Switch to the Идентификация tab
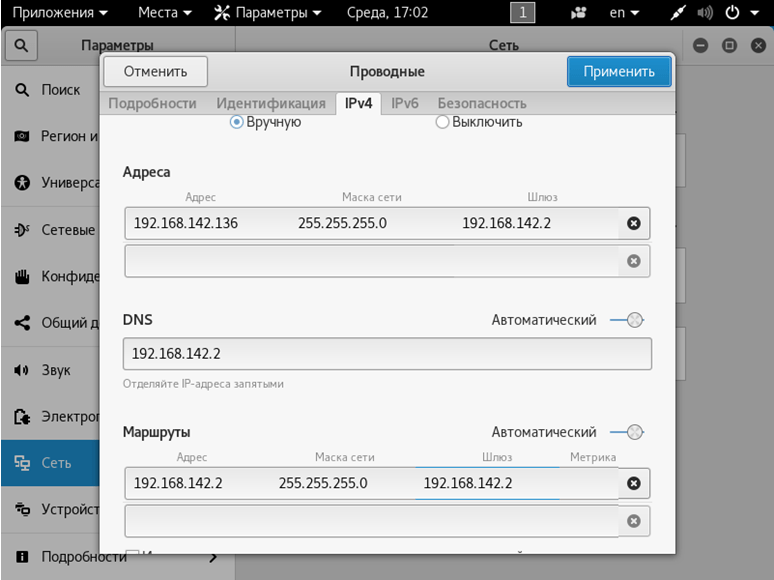This screenshot has width=774, height=580. 271,104
